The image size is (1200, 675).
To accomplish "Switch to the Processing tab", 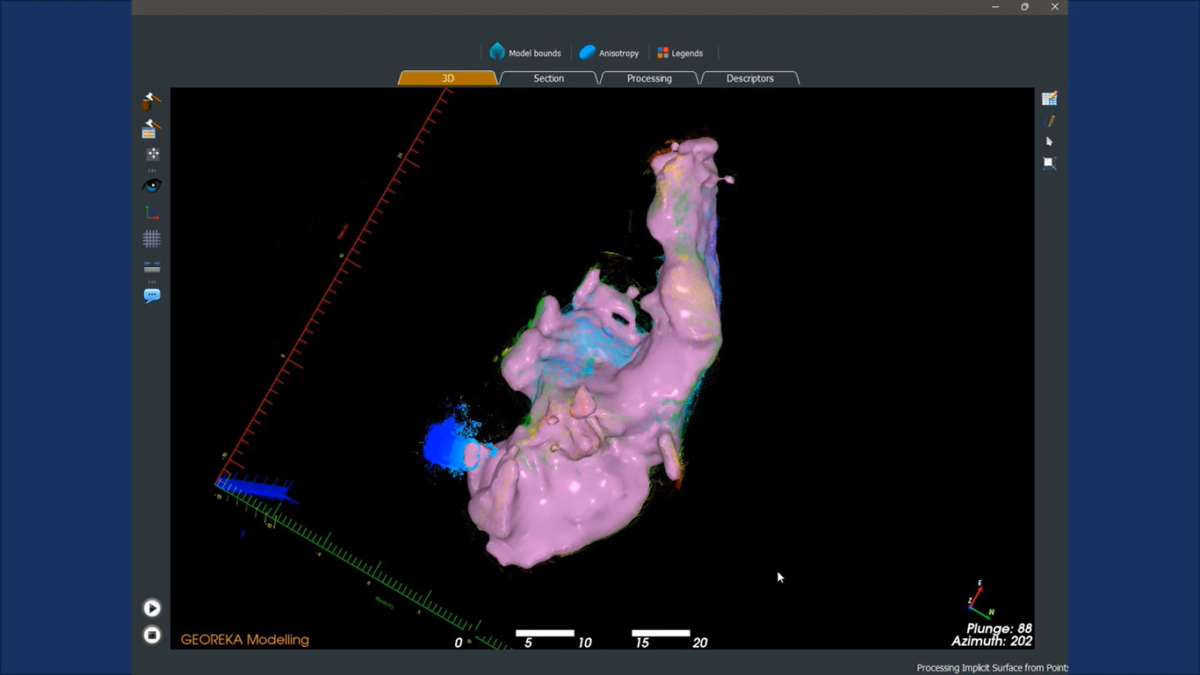I will pos(649,78).
